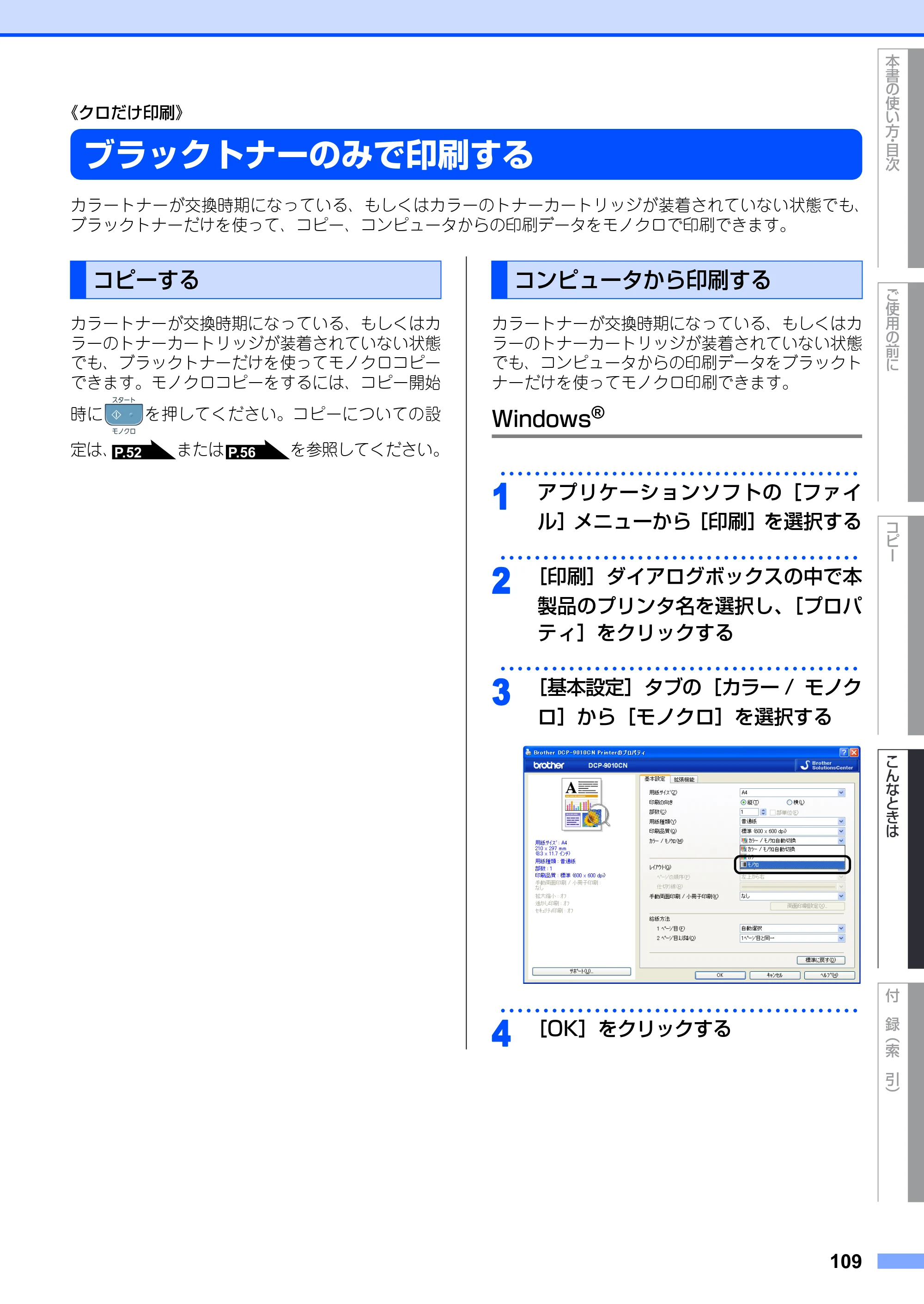
Task: Click the page number 109
Action: click(845, 1261)
